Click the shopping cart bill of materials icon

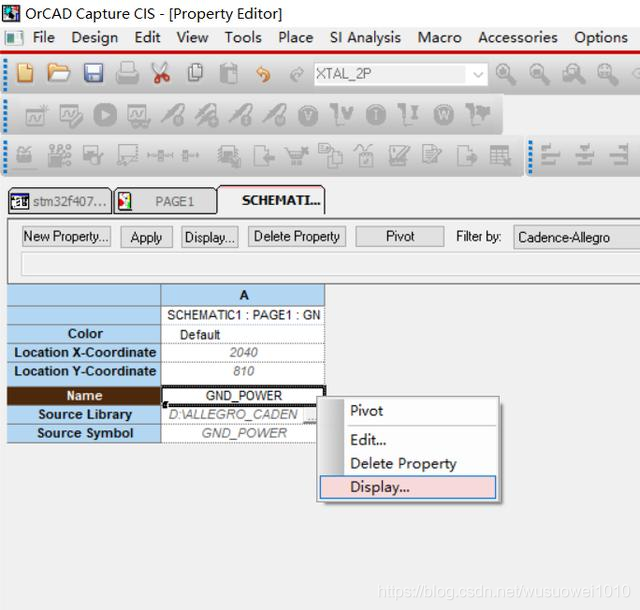(297, 156)
